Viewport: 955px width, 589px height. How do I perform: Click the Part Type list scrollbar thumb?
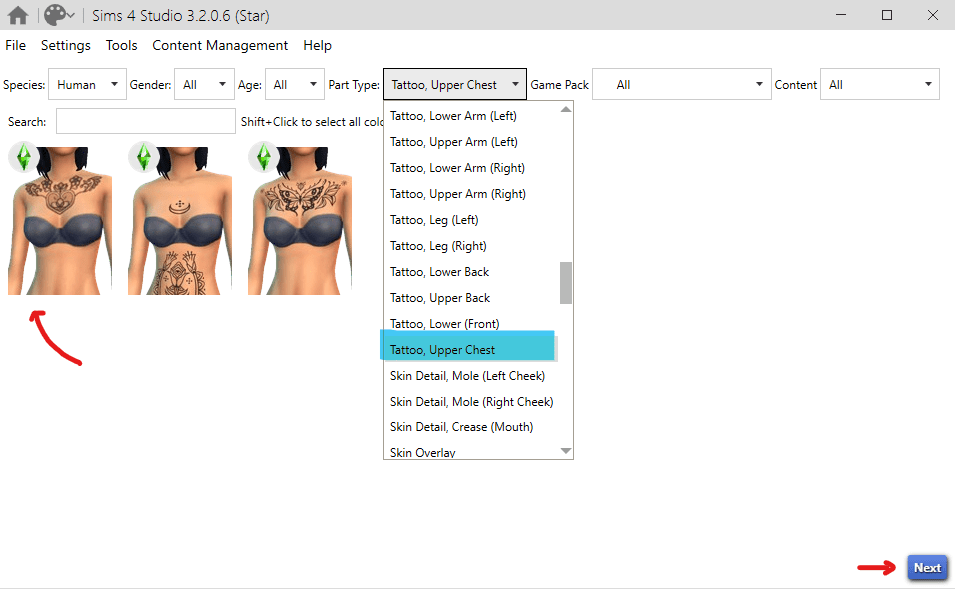(566, 282)
